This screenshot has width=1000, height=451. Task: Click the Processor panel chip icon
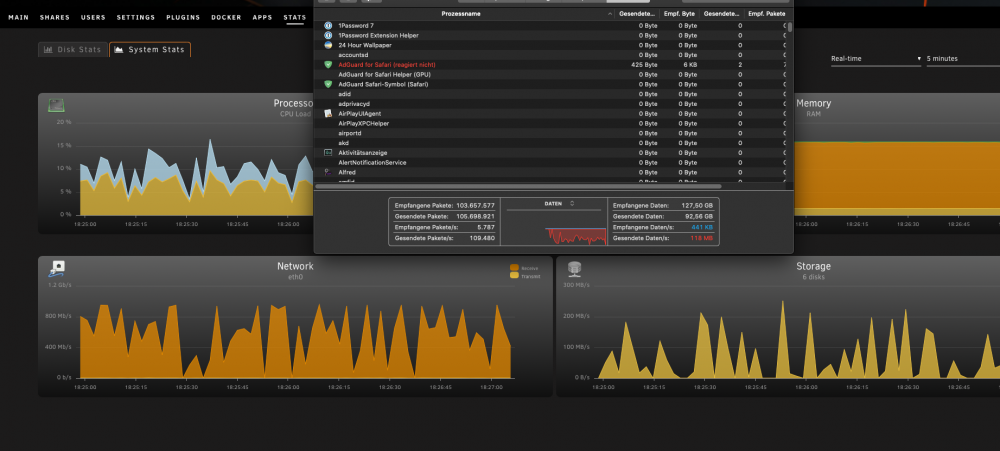click(57, 104)
